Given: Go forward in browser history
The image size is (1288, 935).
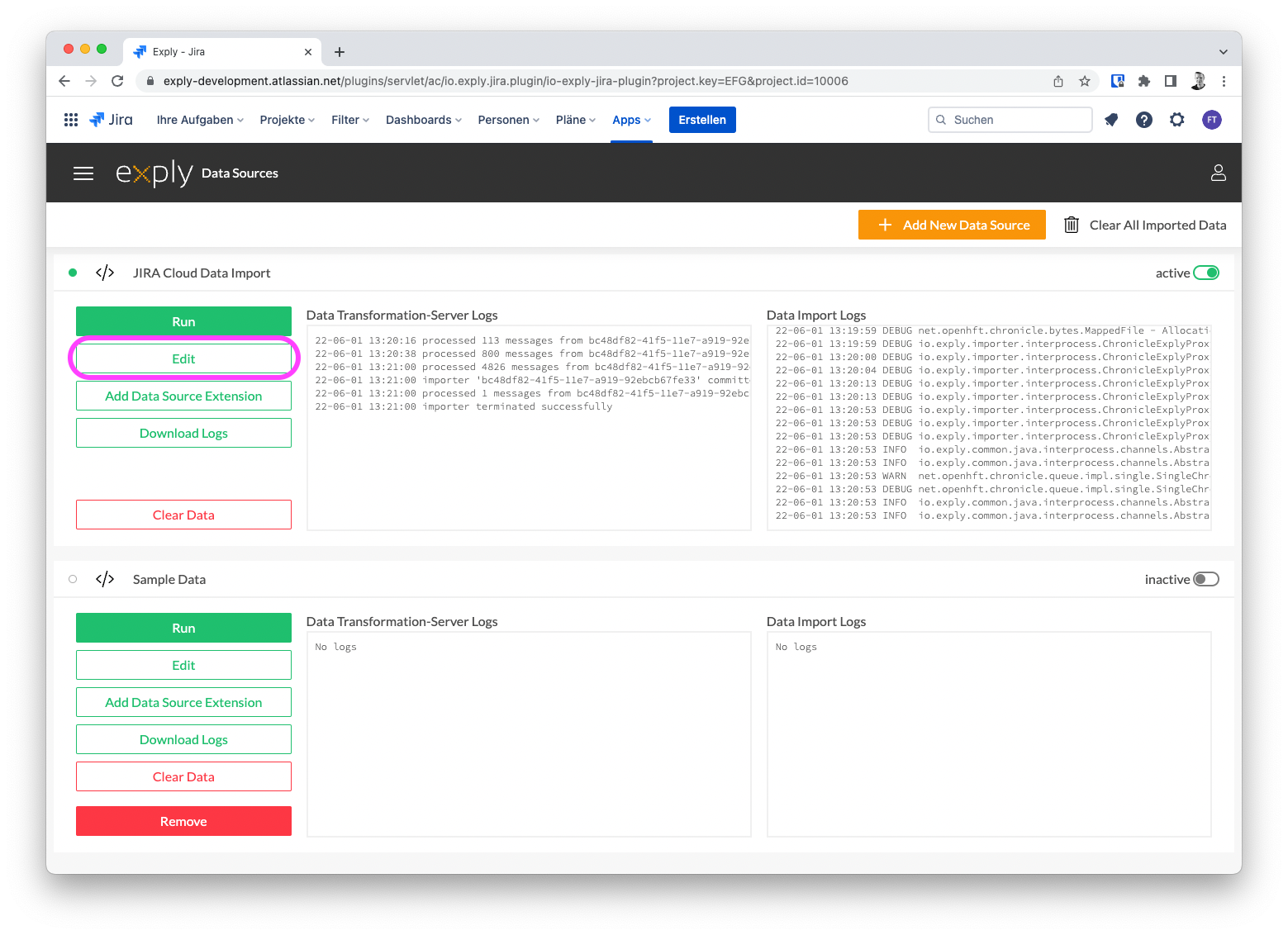Looking at the screenshot, I should click(91, 81).
